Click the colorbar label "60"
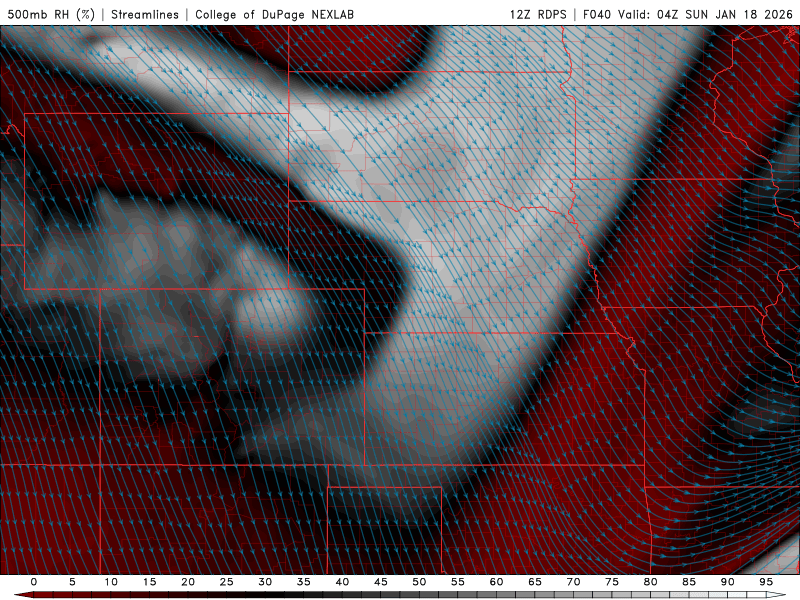Screen dimensions: 800x600 coord(496,582)
